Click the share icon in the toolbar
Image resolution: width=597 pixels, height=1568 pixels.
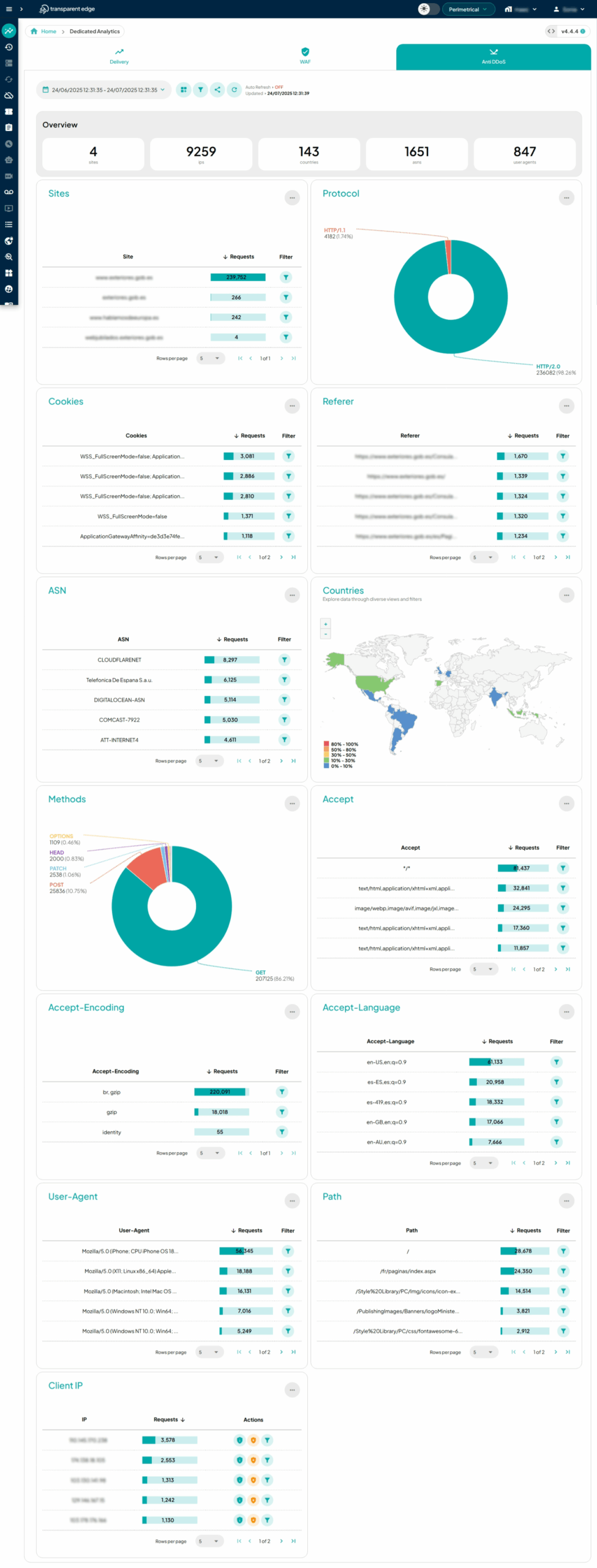click(217, 89)
